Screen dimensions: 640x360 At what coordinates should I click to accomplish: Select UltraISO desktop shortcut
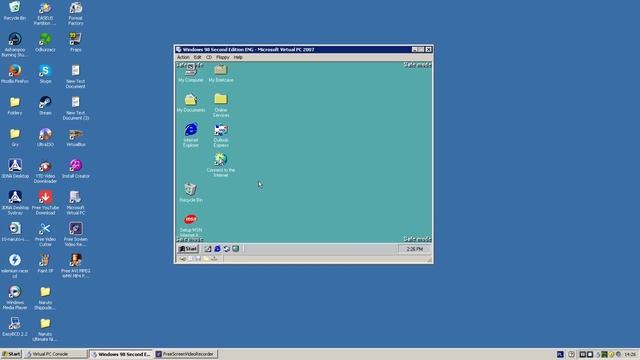tap(45, 137)
